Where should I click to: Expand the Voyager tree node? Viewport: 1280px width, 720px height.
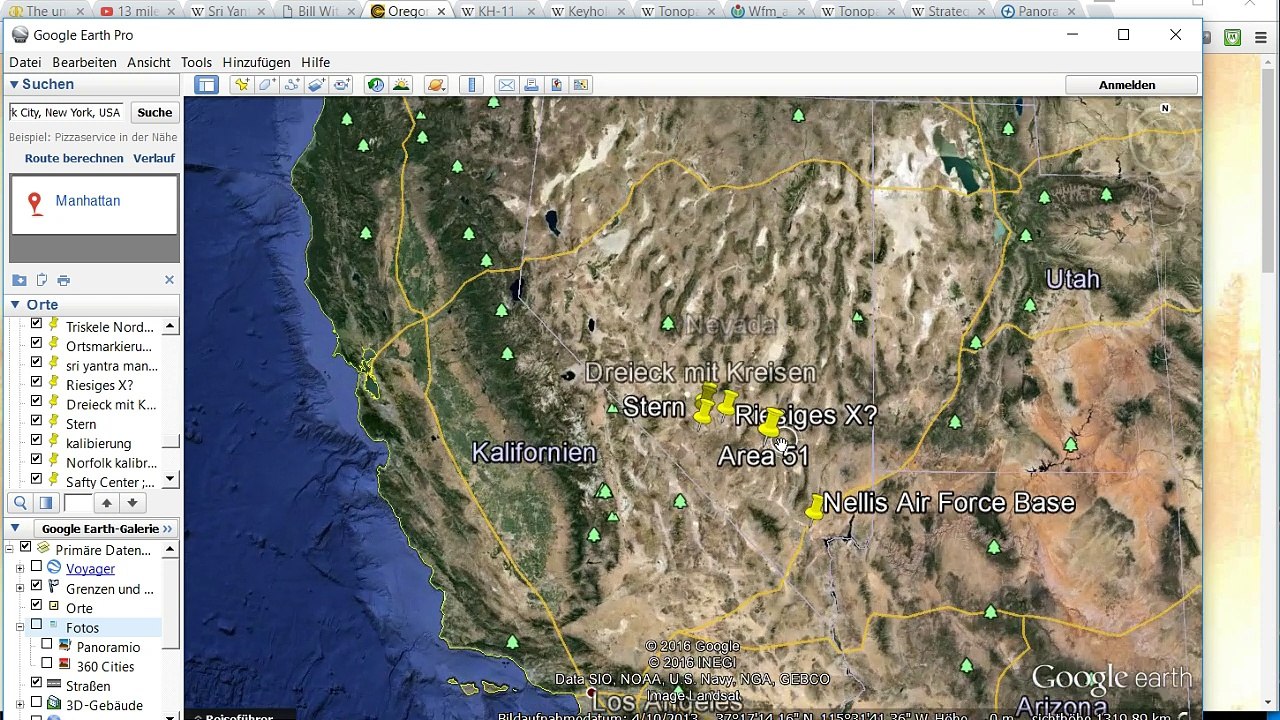20,568
